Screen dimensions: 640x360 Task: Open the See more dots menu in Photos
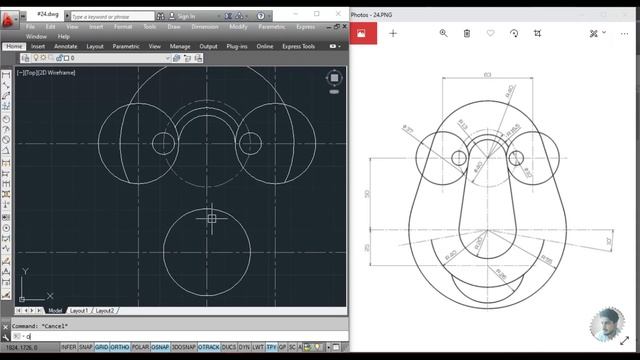(624, 33)
